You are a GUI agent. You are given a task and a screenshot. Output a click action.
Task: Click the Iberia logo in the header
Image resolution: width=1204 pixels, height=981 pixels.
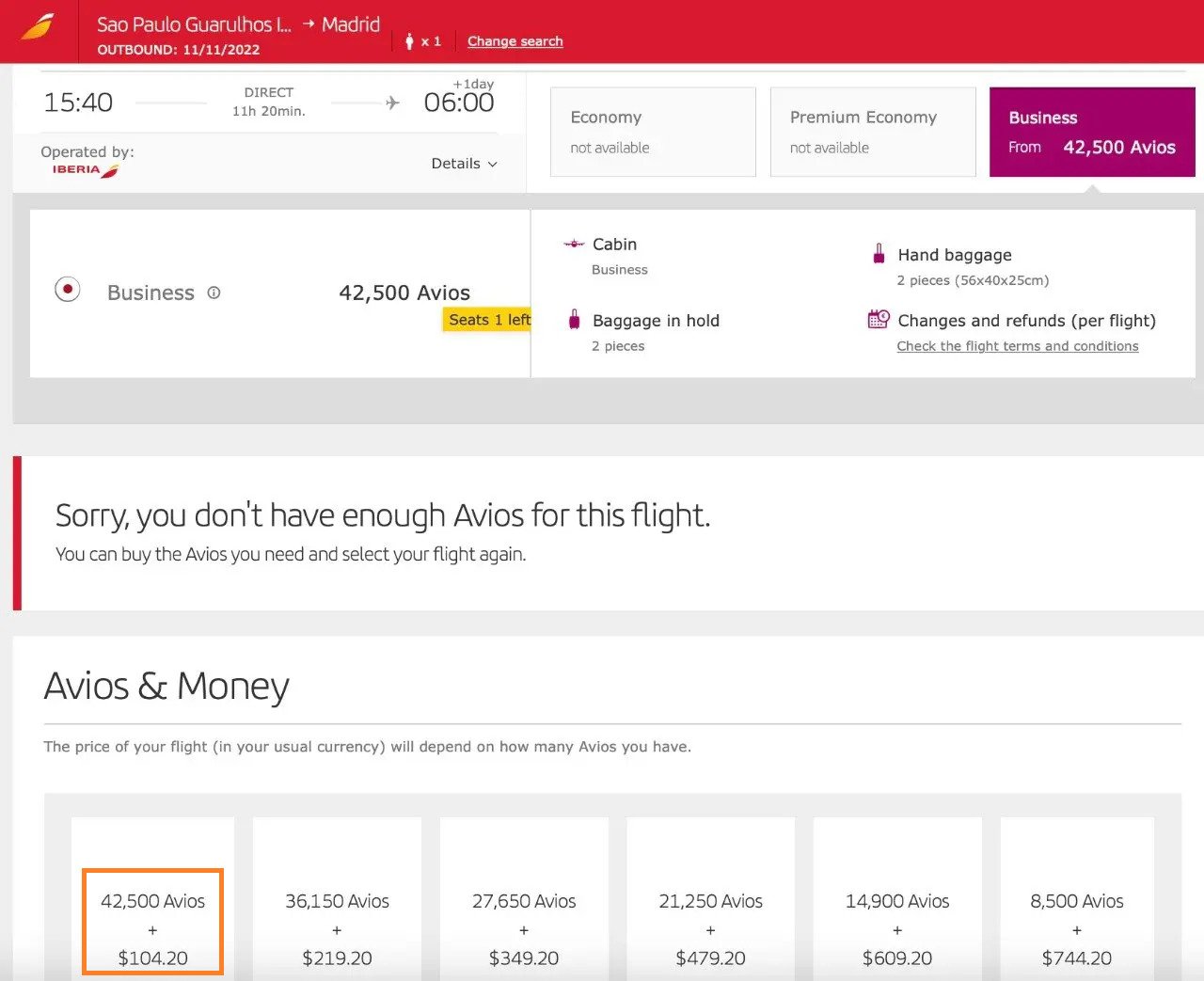pyautogui.click(x=38, y=26)
